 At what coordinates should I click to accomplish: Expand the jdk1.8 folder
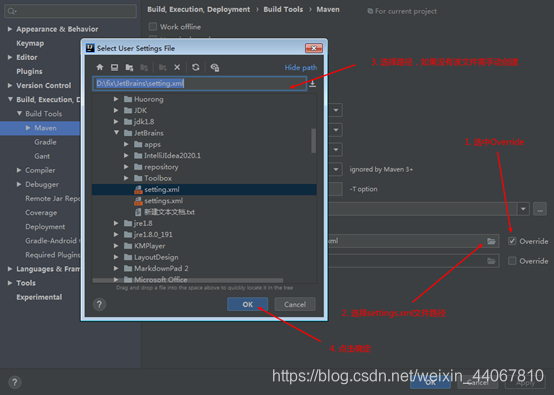(116, 122)
